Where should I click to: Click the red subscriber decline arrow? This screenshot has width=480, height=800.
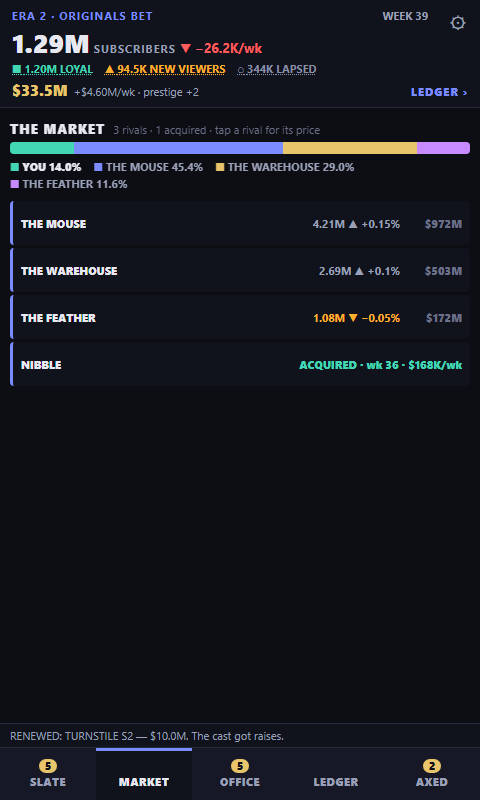tap(186, 49)
